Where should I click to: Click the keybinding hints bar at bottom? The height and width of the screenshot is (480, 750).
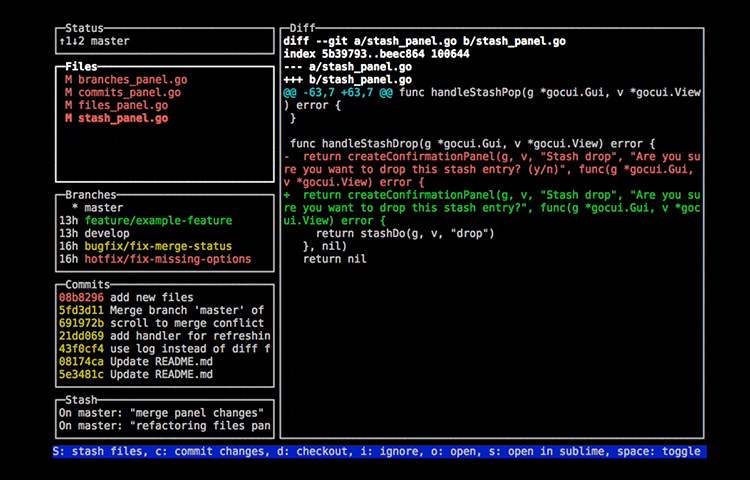point(380,452)
